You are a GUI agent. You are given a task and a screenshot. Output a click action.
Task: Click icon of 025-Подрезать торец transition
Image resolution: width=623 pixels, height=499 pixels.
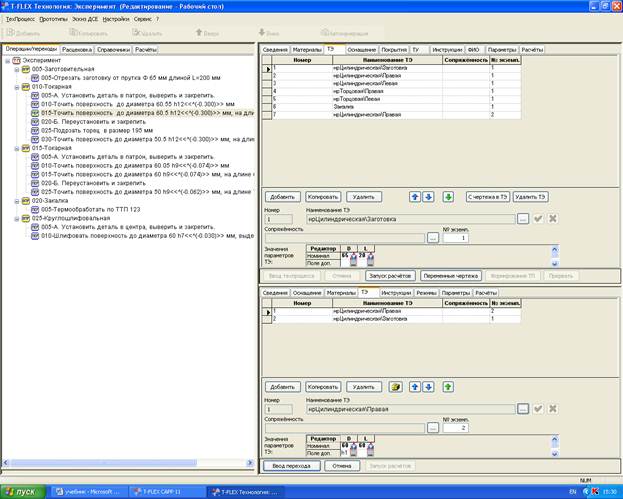click(35, 130)
